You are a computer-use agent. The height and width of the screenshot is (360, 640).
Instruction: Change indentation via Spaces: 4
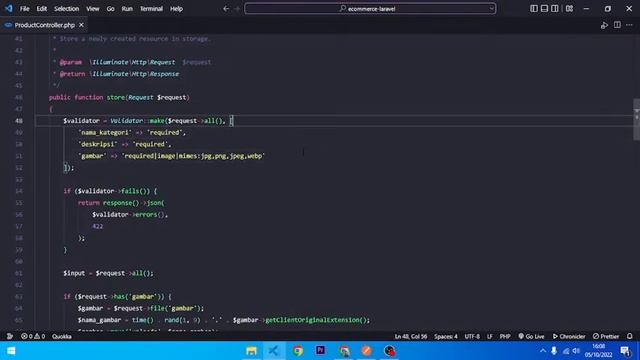(x=446, y=336)
